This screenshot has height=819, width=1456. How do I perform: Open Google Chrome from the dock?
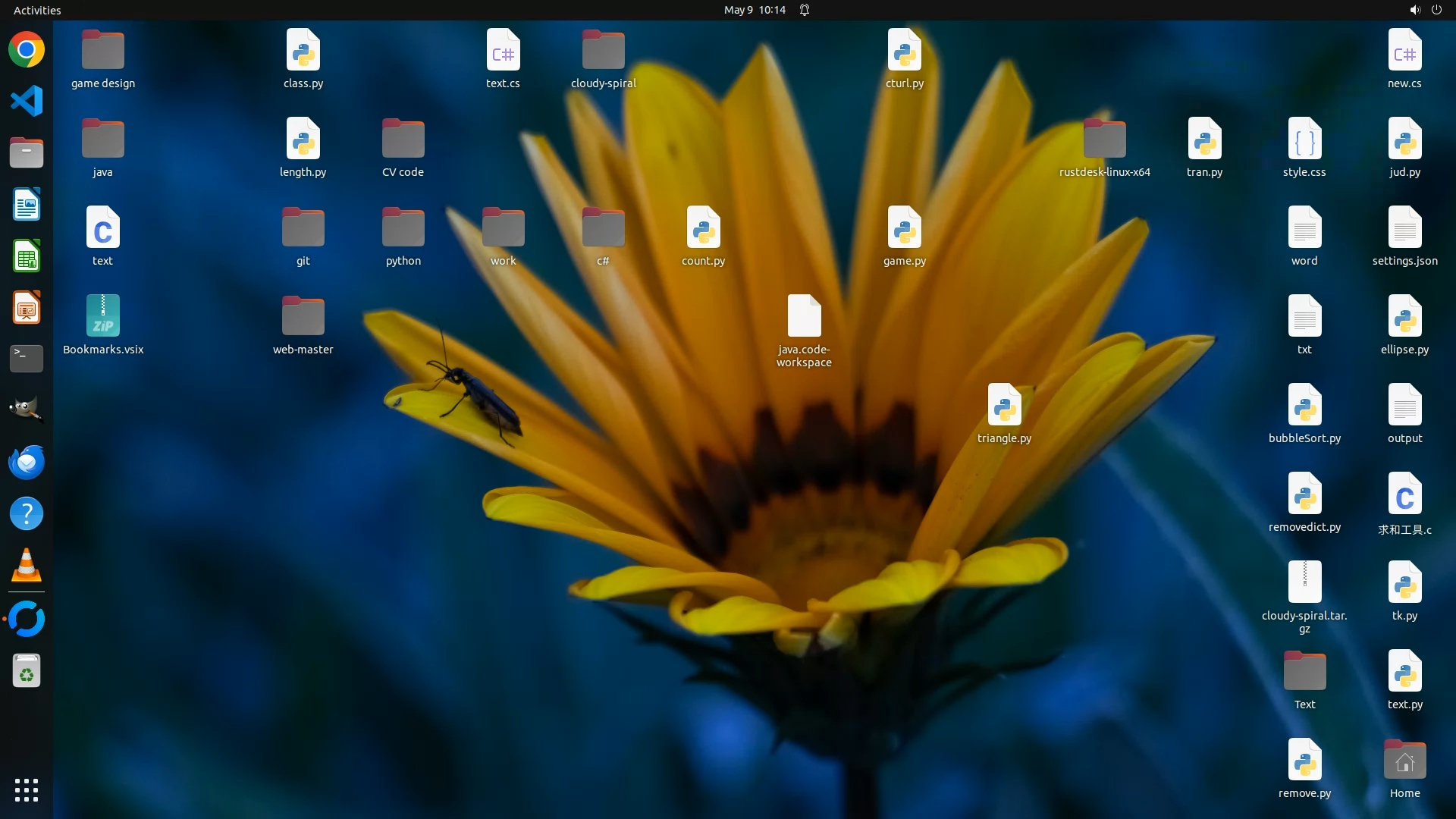pos(27,50)
